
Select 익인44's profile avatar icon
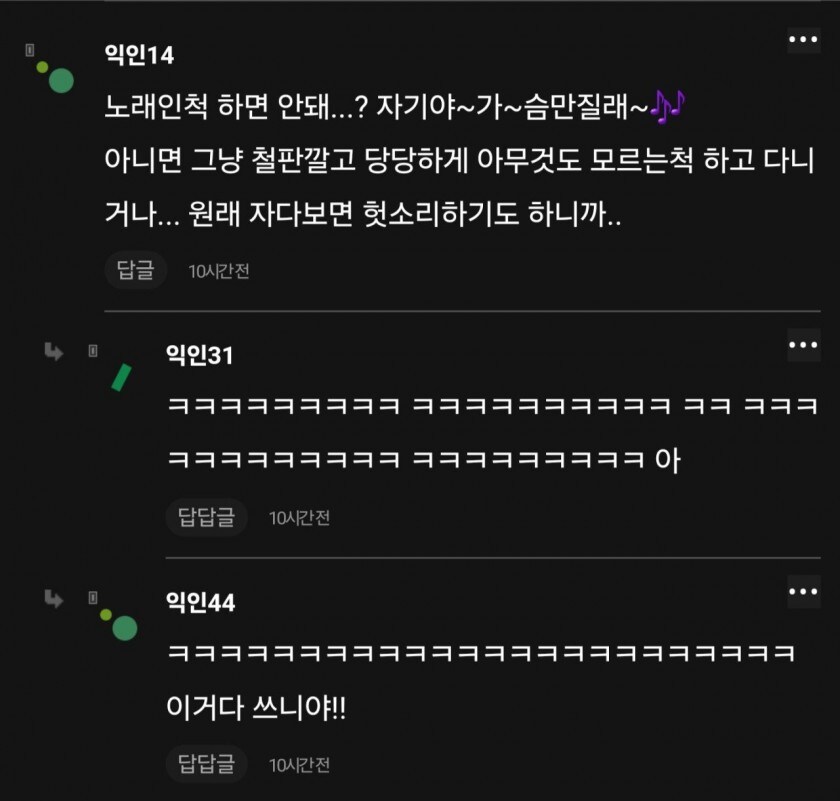click(x=124, y=628)
